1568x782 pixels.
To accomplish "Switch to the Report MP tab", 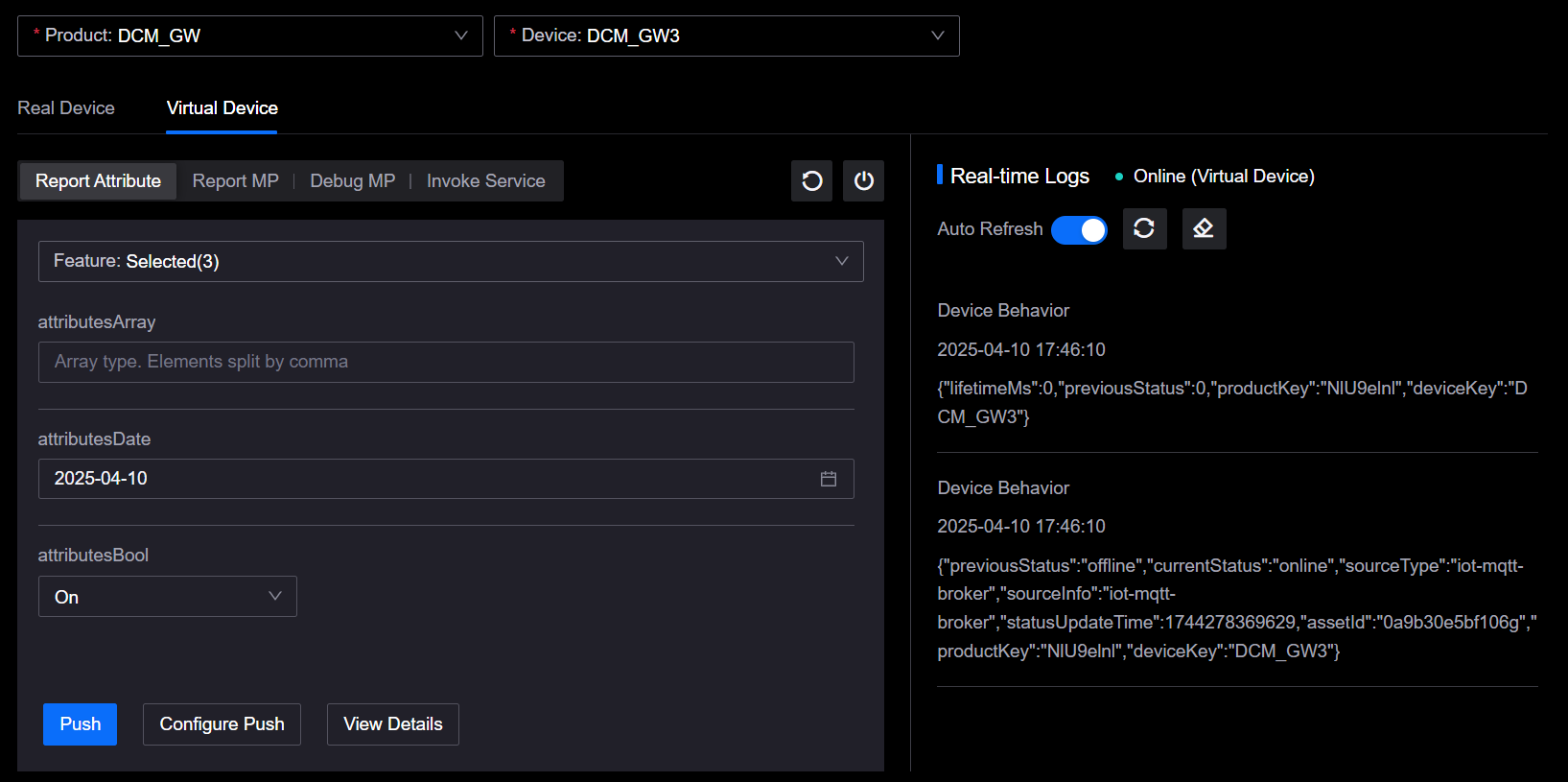I will (235, 181).
